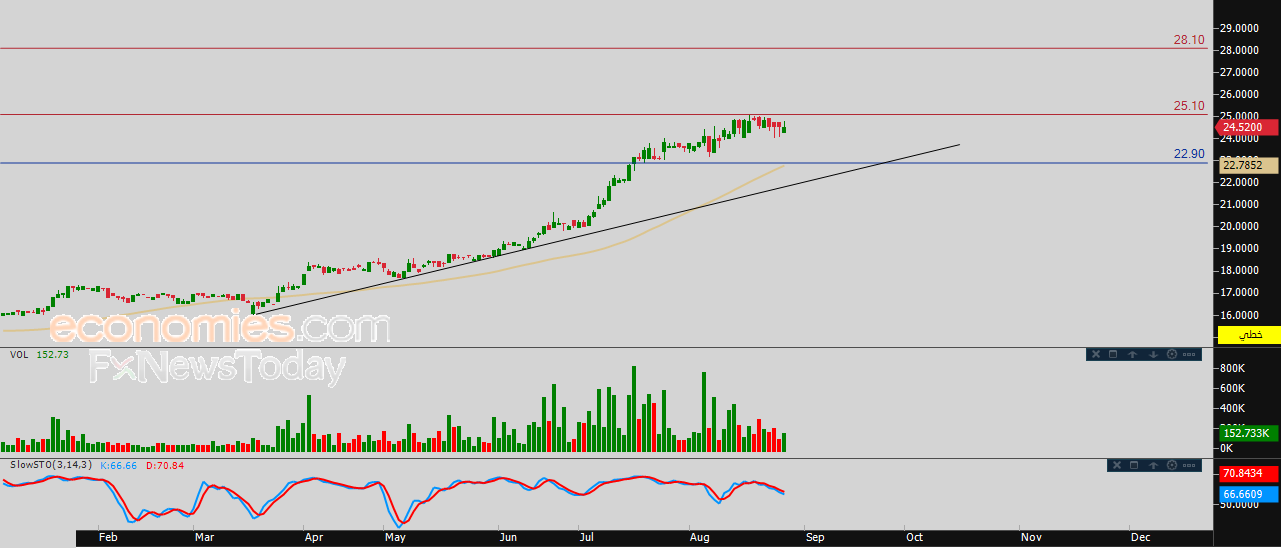
Task: Click the 25.10 resistance level label
Action: pyautogui.click(x=1189, y=106)
